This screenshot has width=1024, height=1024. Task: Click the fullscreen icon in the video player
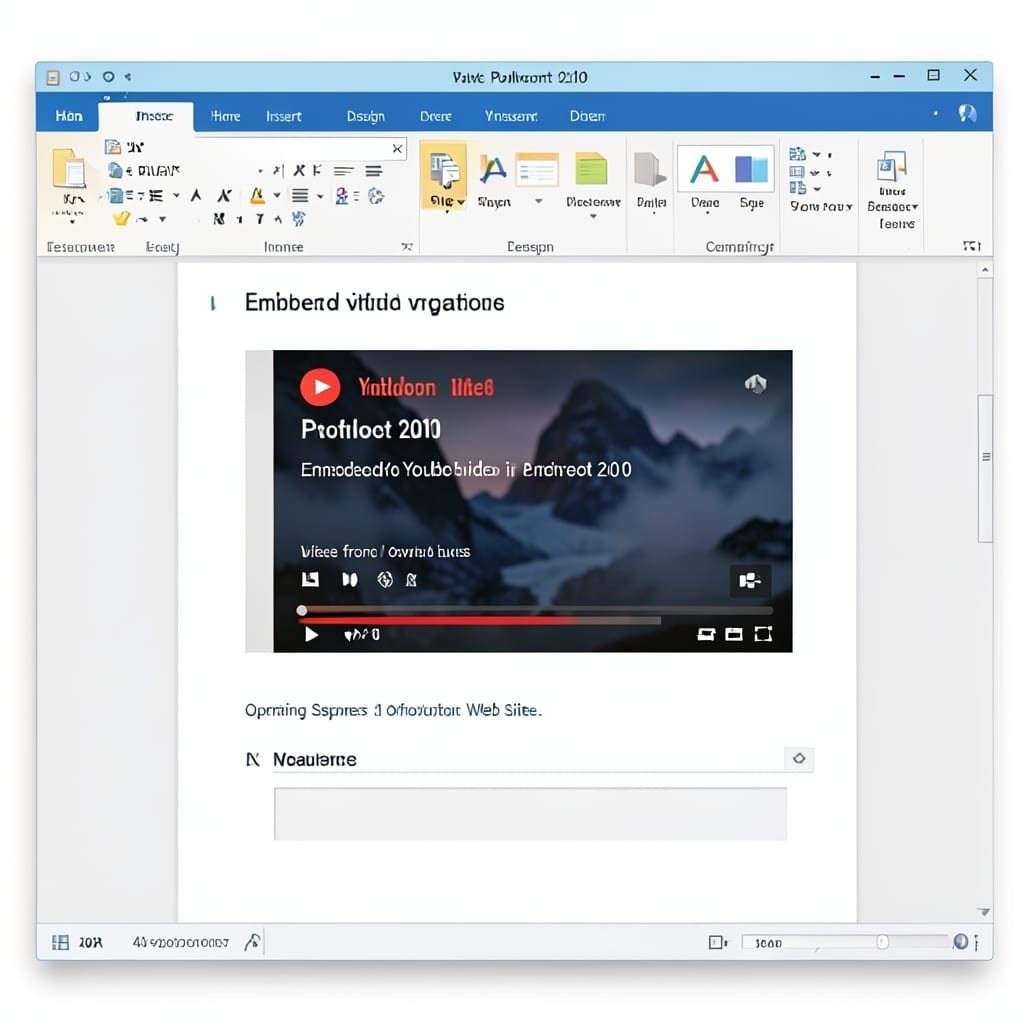pos(763,634)
